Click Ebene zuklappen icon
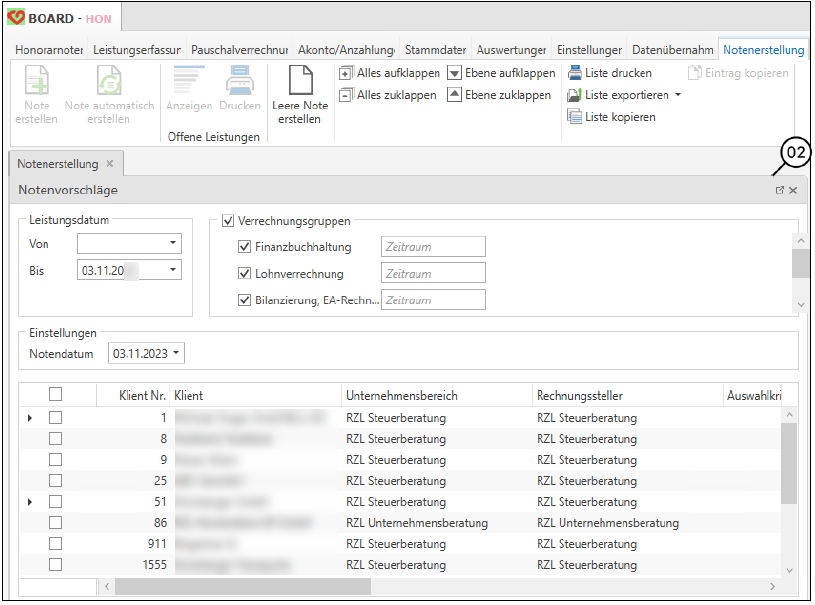The image size is (815, 605). coord(454,95)
